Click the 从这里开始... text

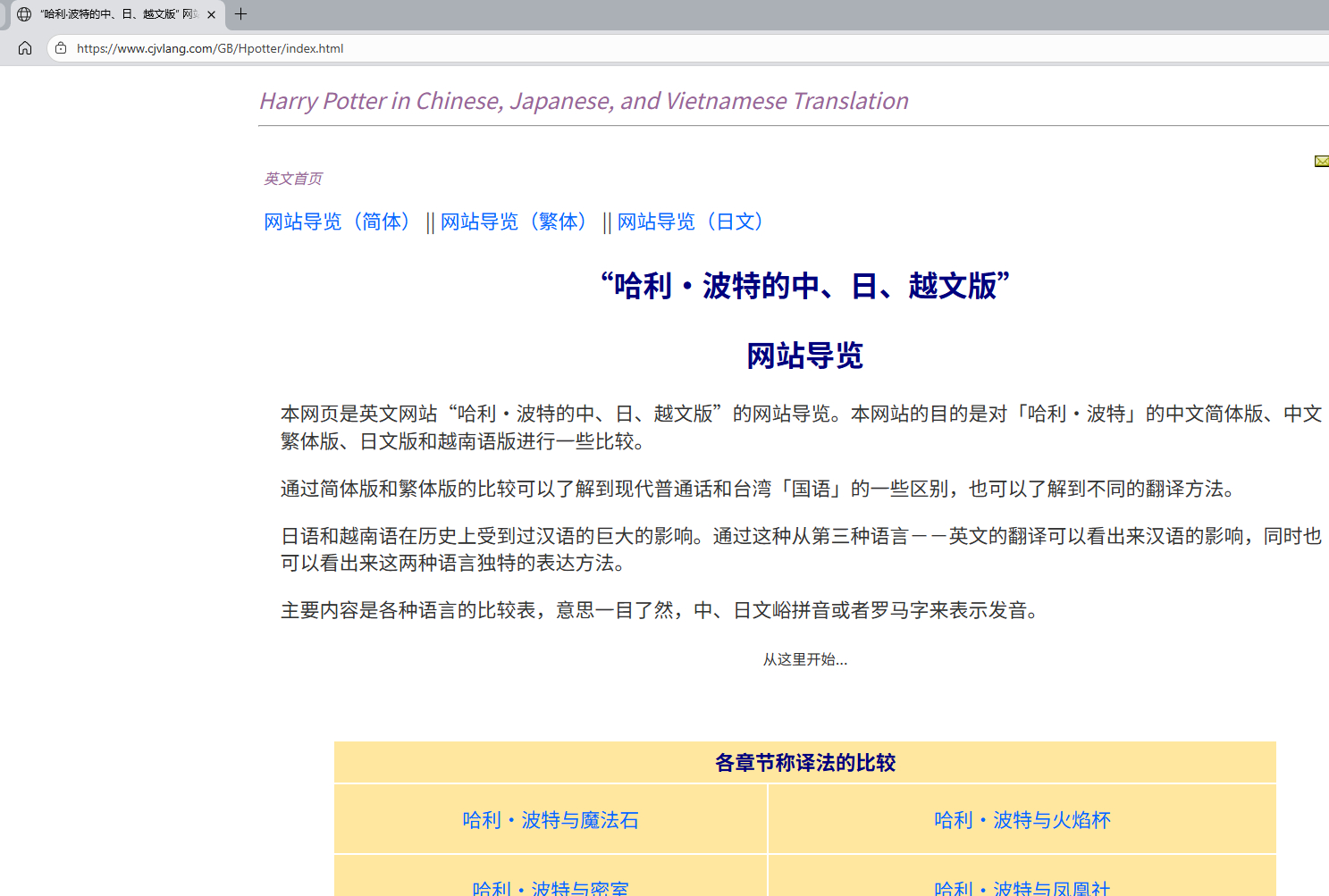coord(805,659)
